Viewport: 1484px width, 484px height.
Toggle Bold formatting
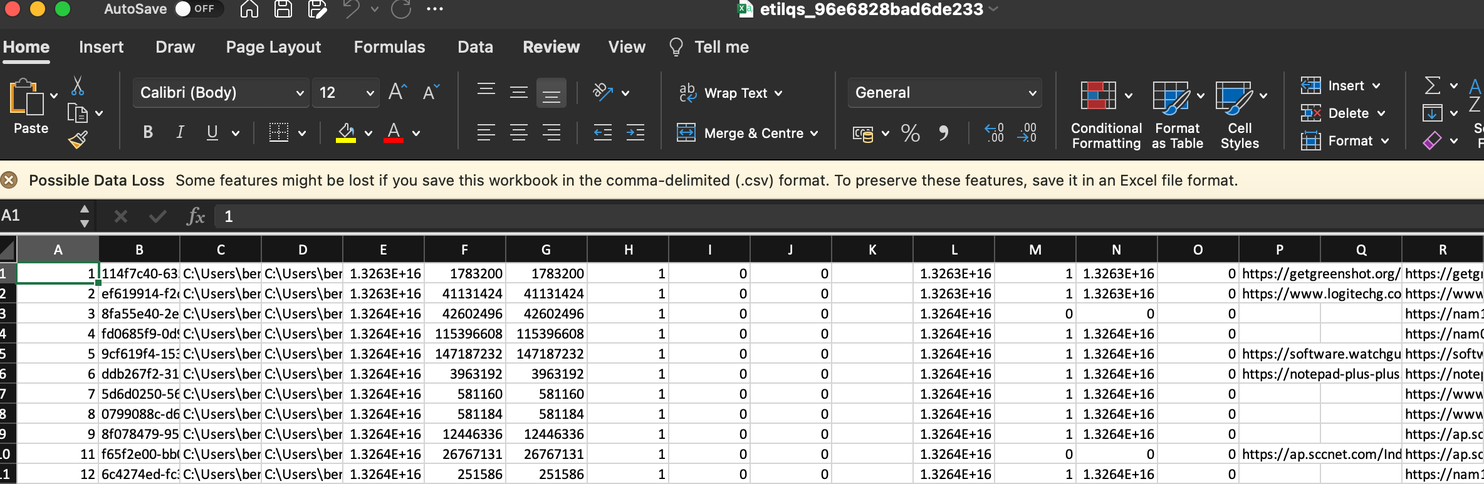148,132
